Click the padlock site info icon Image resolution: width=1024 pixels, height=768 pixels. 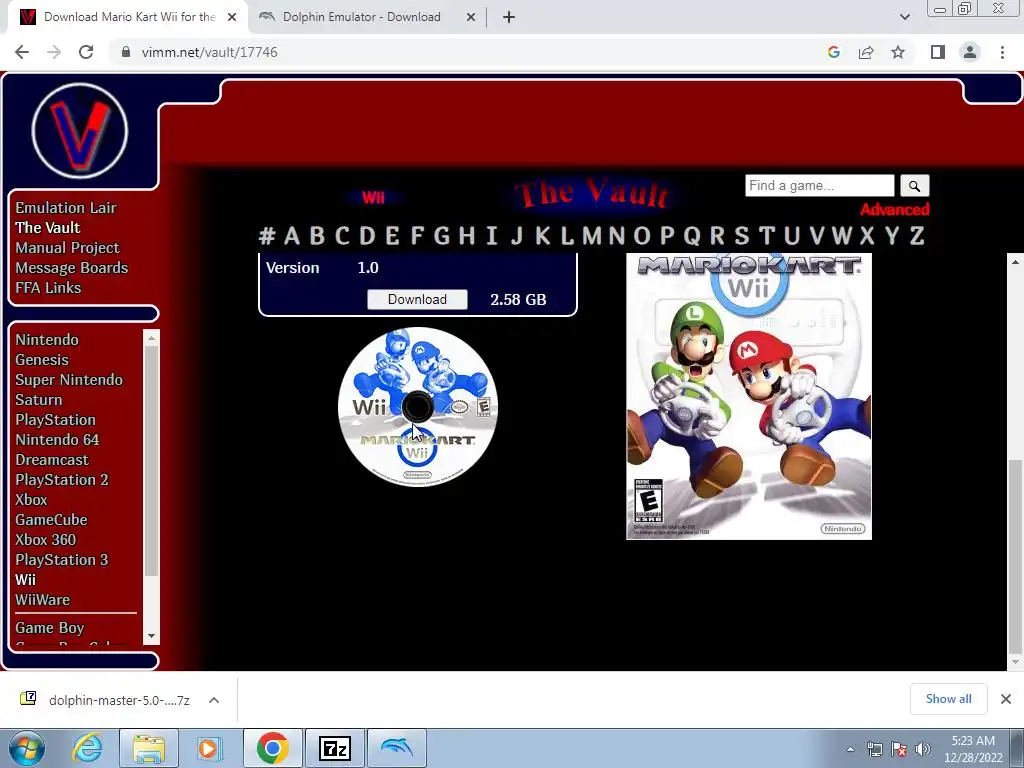[126, 52]
